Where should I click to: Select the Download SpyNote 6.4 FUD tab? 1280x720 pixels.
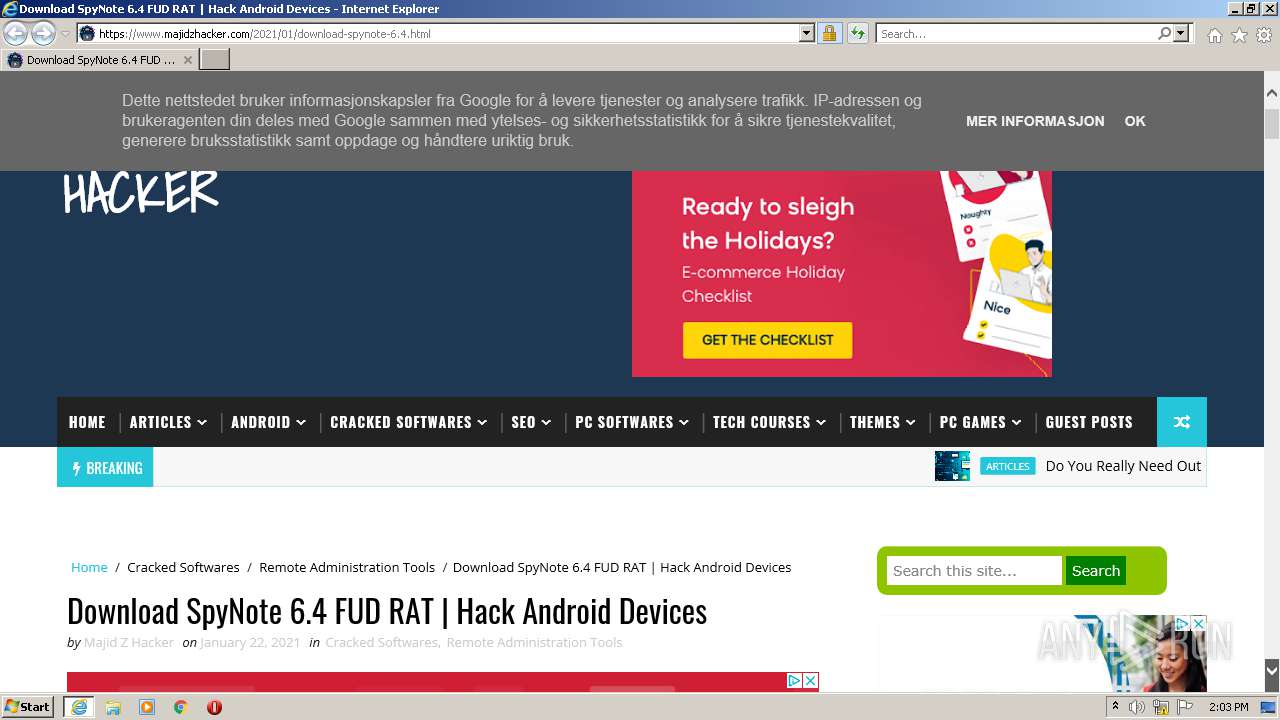pyautogui.click(x=100, y=60)
